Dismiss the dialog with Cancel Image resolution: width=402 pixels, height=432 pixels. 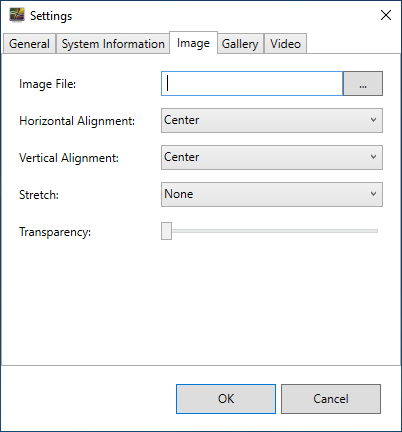(331, 399)
